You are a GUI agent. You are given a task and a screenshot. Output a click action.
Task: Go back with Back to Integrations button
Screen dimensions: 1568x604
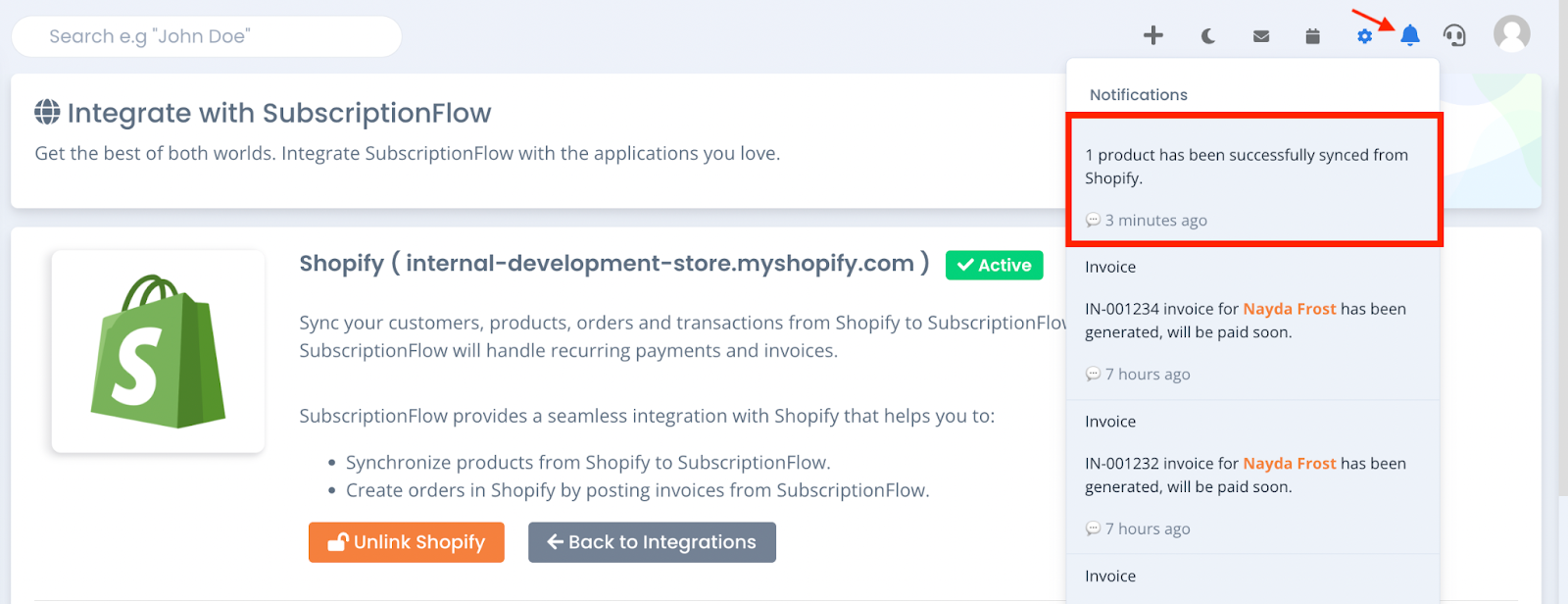(652, 542)
